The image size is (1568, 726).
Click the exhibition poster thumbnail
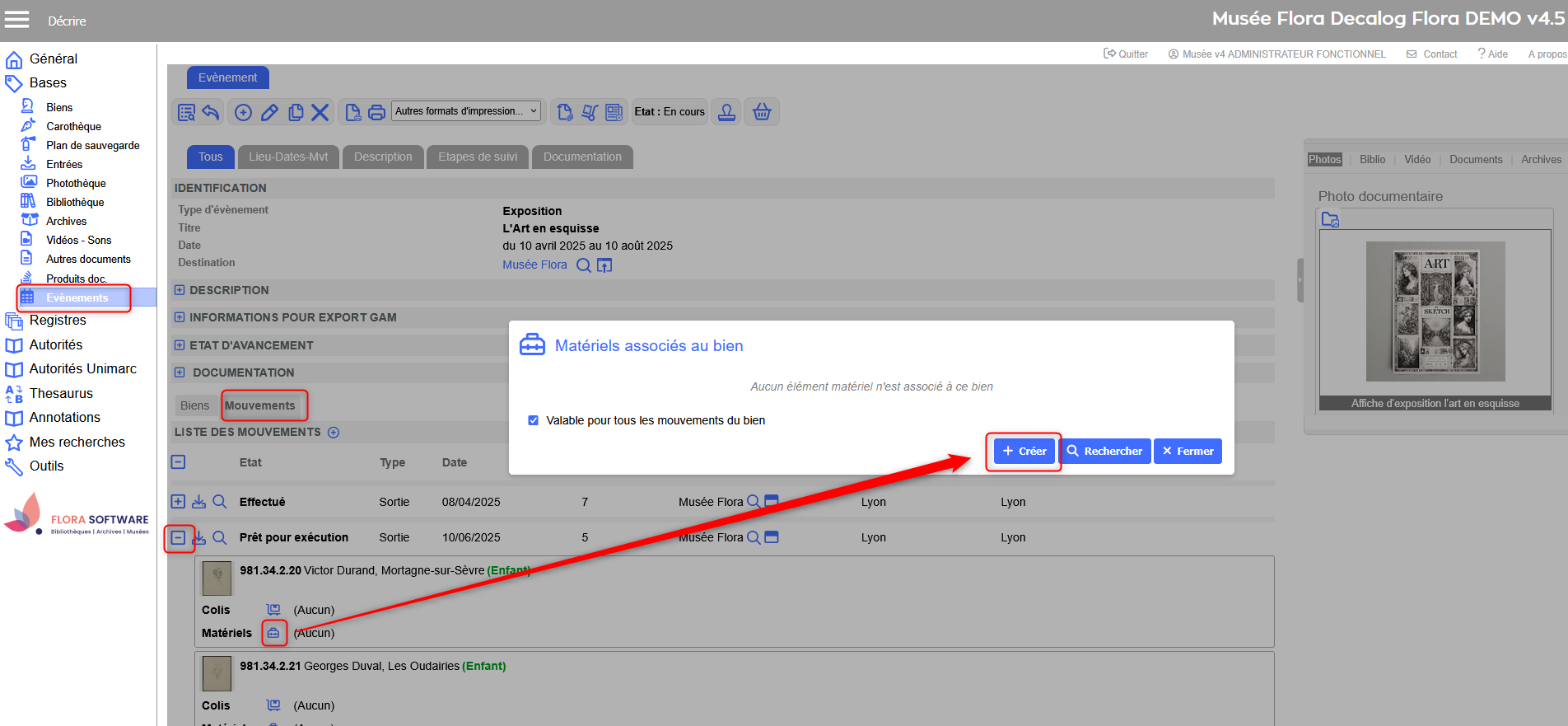[x=1435, y=311]
